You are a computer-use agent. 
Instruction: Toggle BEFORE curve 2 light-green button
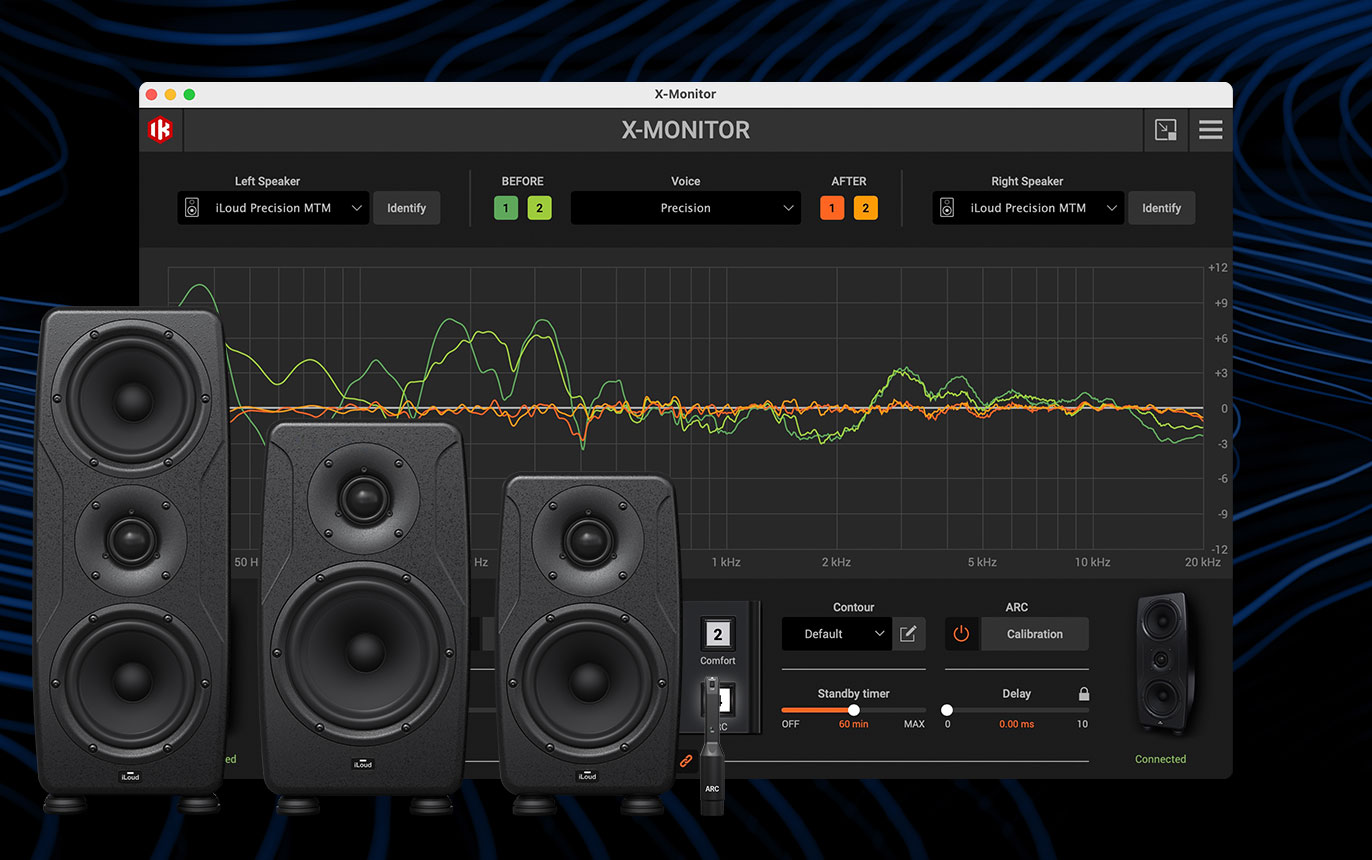point(539,208)
